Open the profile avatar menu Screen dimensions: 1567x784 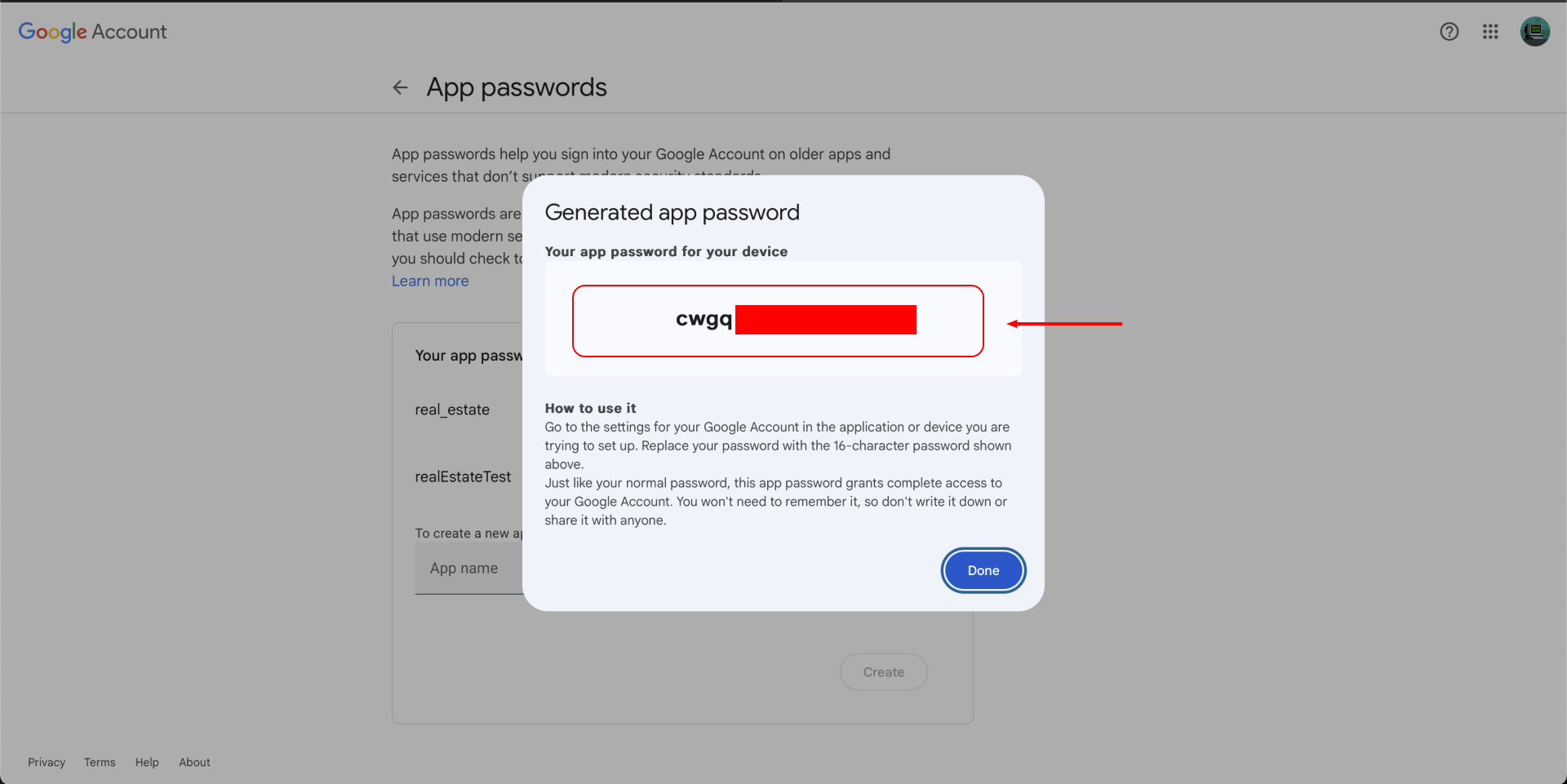tap(1534, 32)
